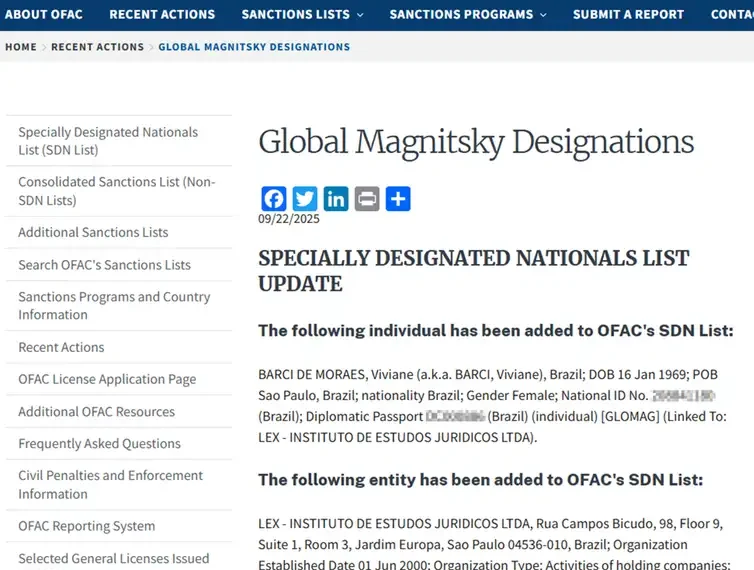Click the Global Magnitsky Designations page title

tap(476, 142)
